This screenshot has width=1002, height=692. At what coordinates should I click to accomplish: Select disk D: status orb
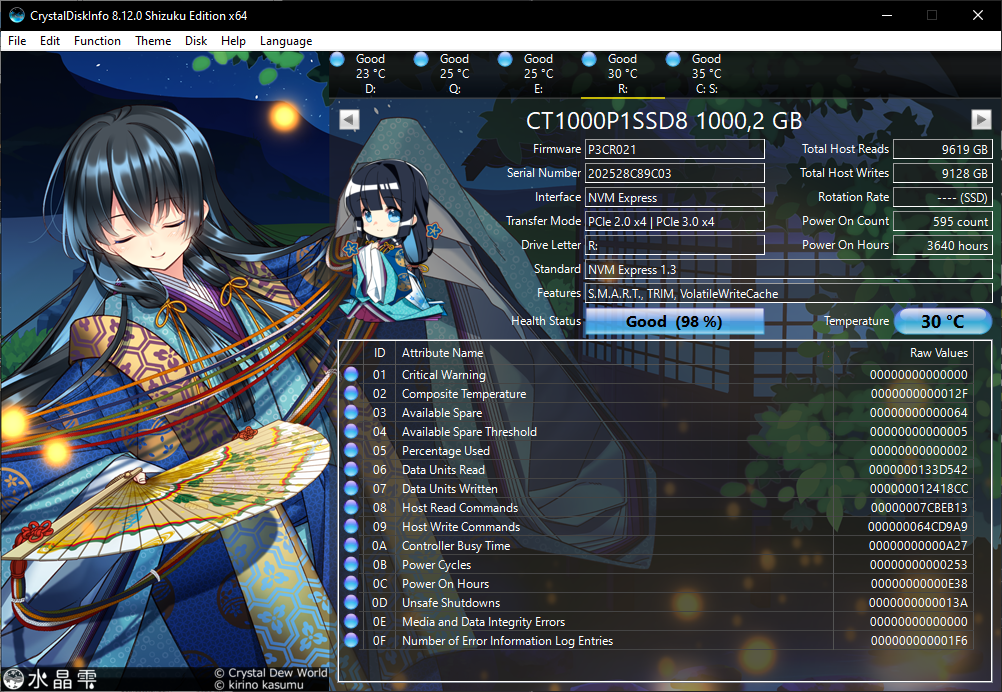tap(337, 59)
